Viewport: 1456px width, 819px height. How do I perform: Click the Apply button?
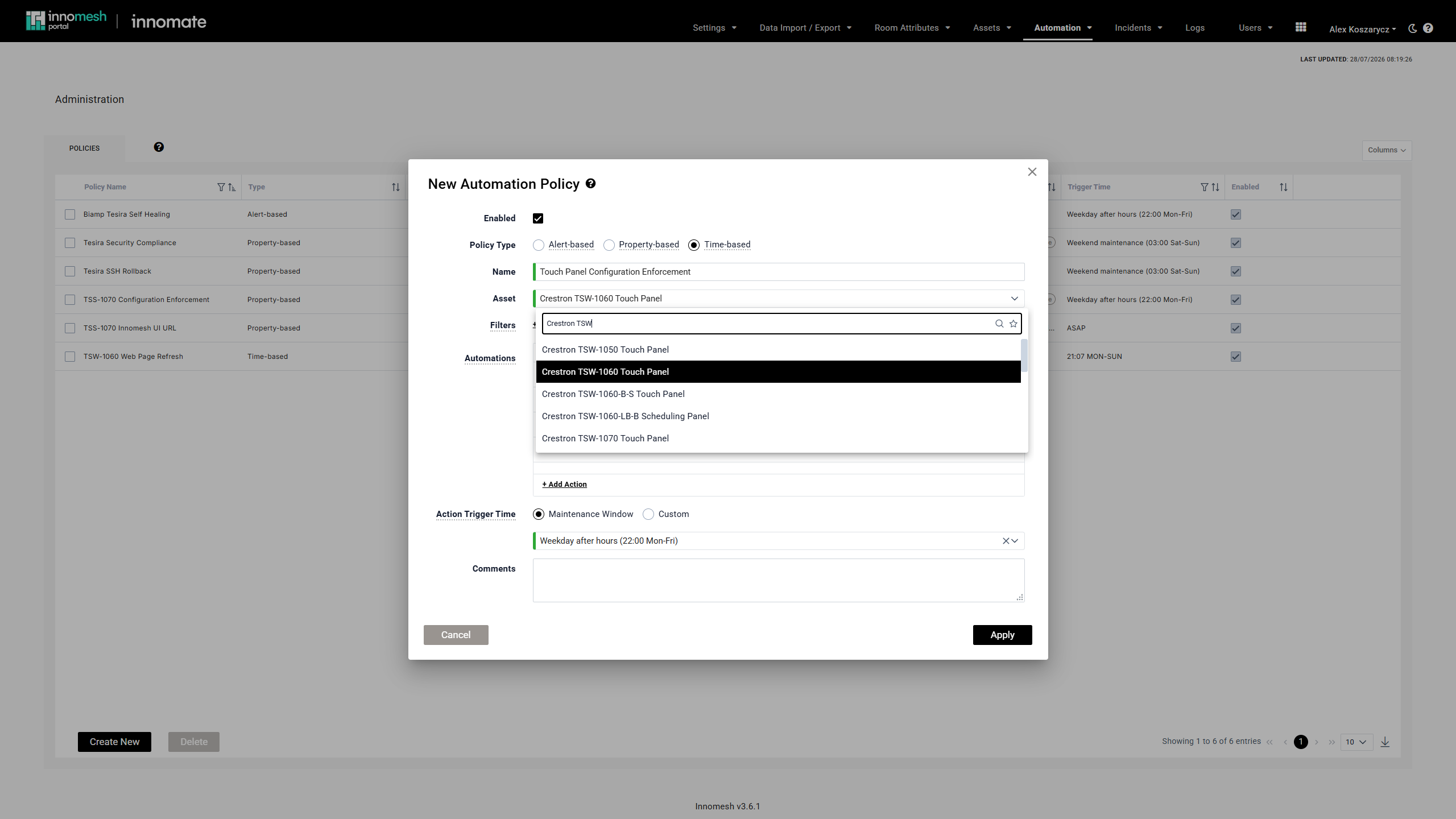click(x=1002, y=635)
